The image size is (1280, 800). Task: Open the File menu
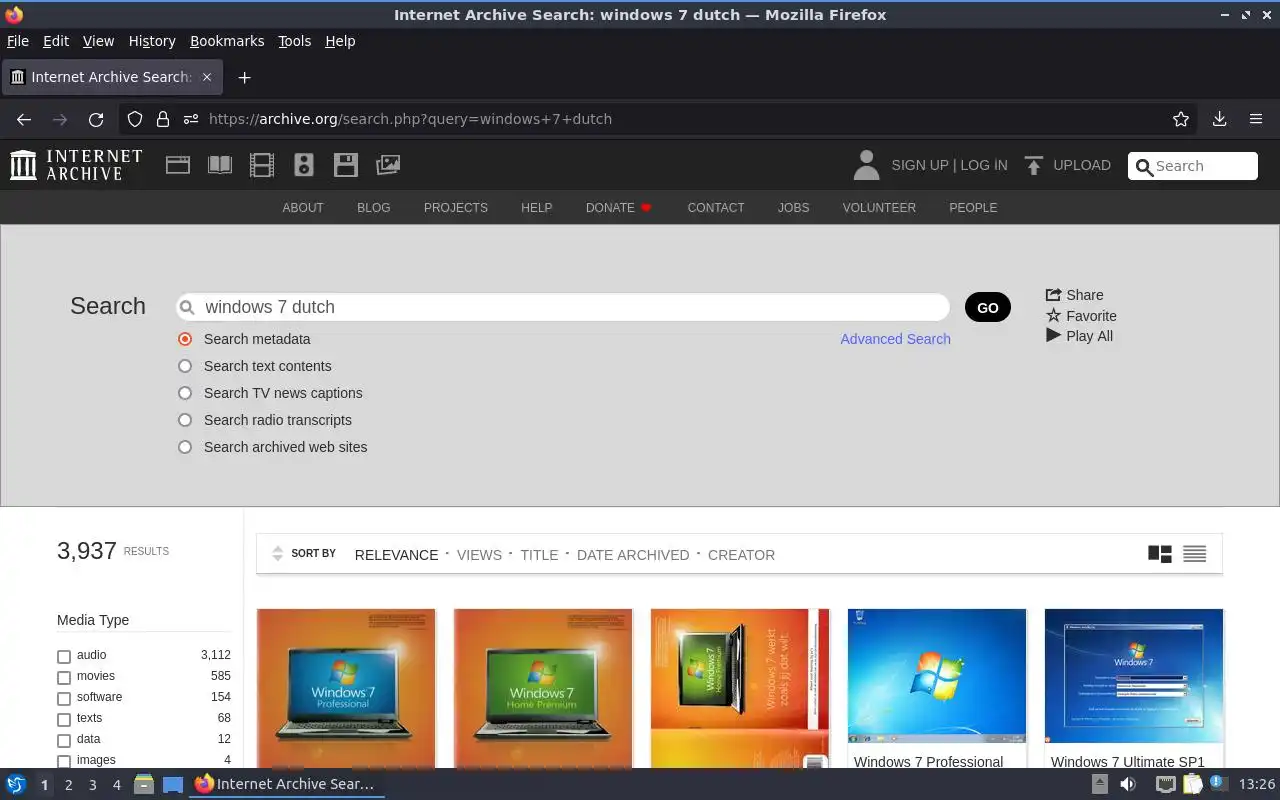tap(18, 41)
